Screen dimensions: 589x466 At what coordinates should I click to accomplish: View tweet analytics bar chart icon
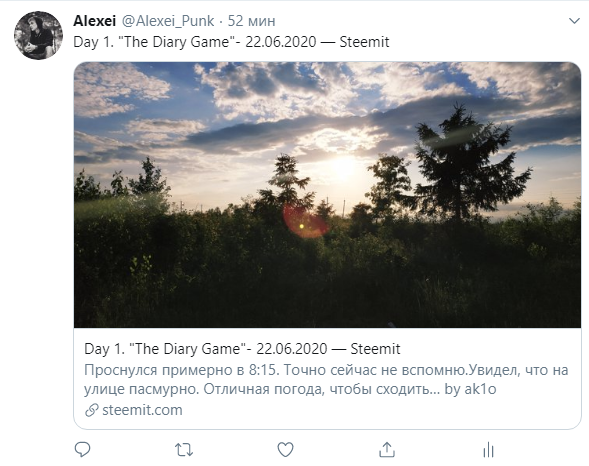pos(488,449)
